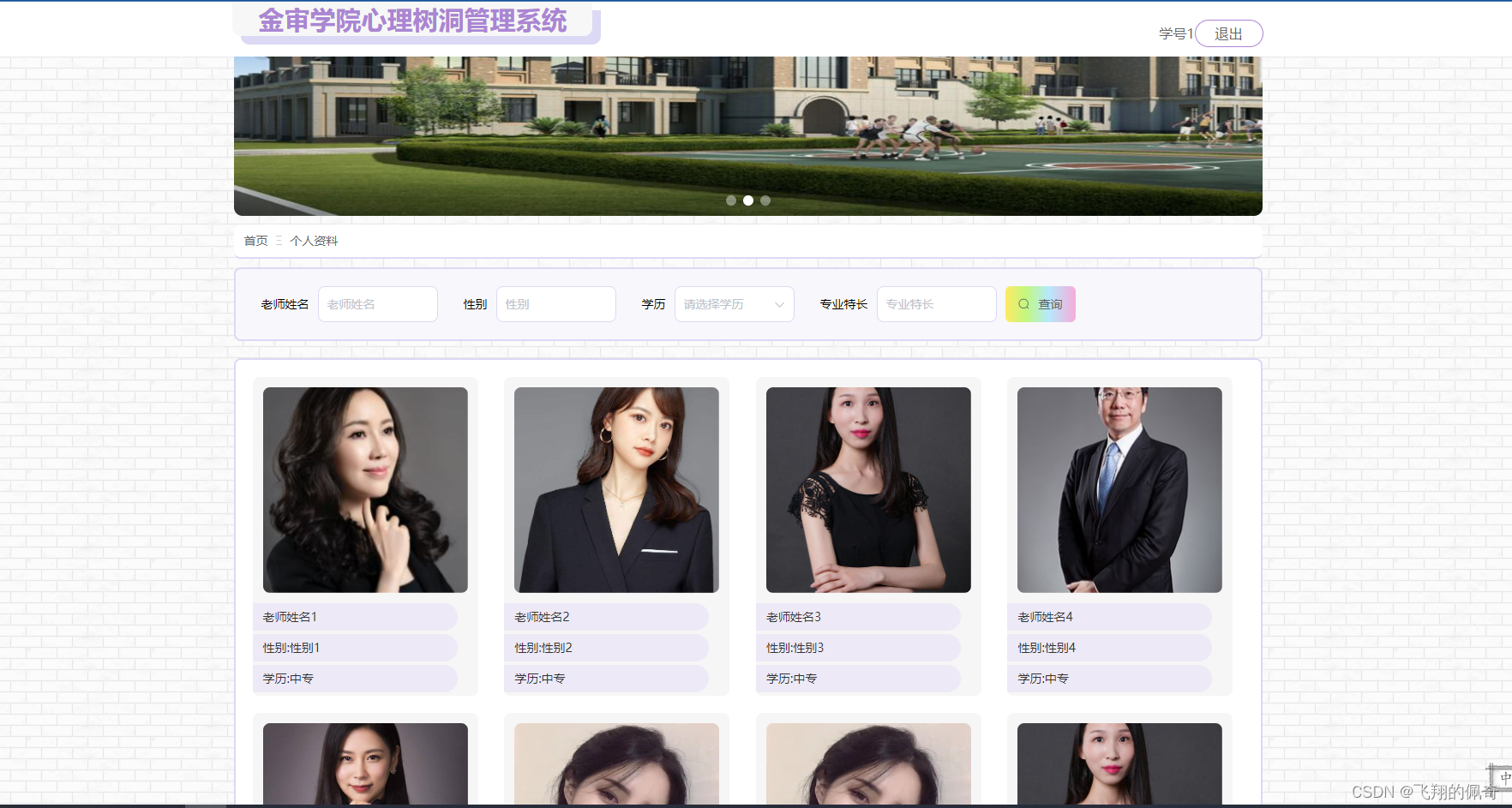Click the 学号1 user label
Viewport: 1512px width, 808px height.
[x=1176, y=33]
